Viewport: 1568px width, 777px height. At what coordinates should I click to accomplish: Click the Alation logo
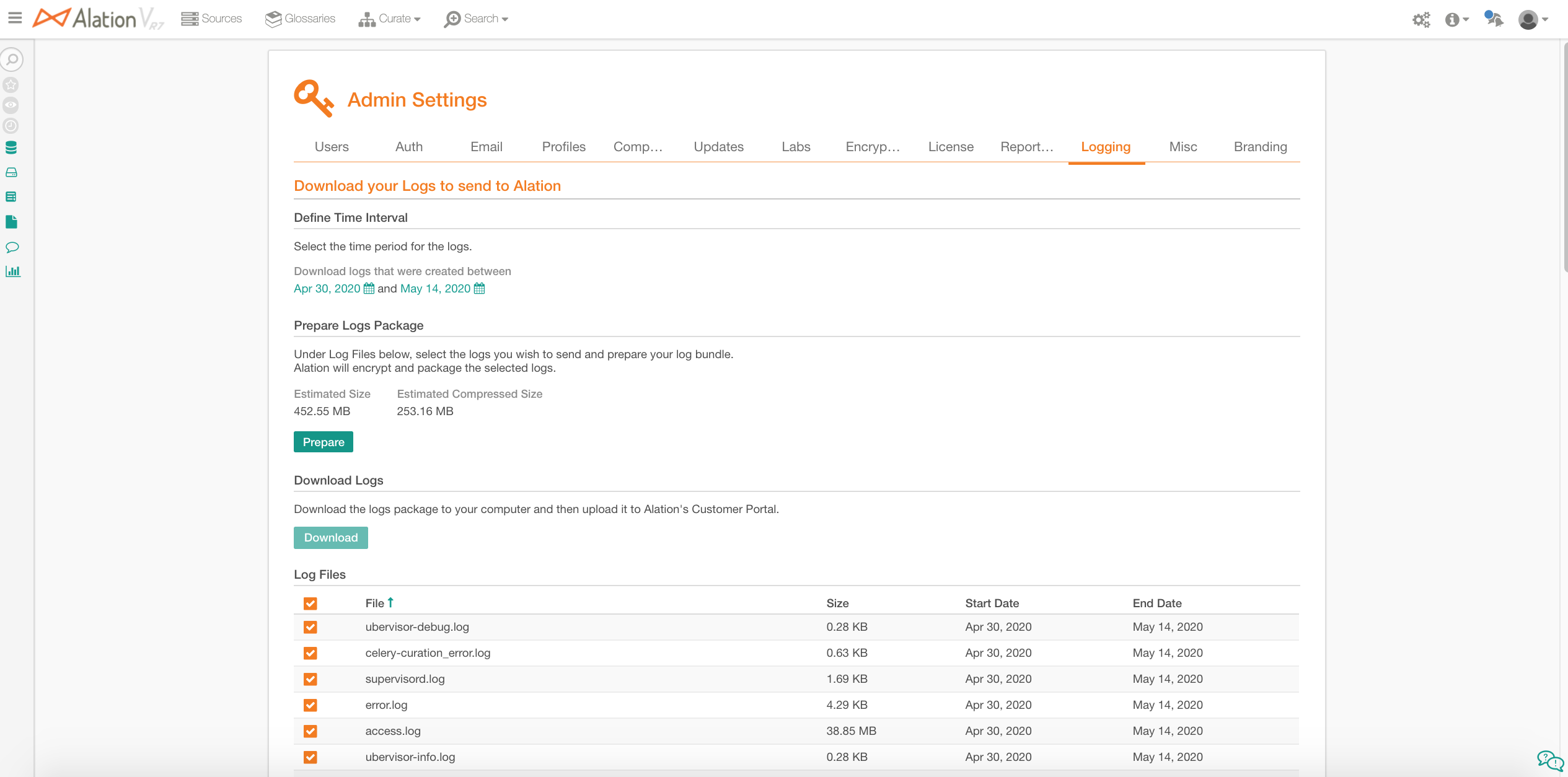(98, 19)
